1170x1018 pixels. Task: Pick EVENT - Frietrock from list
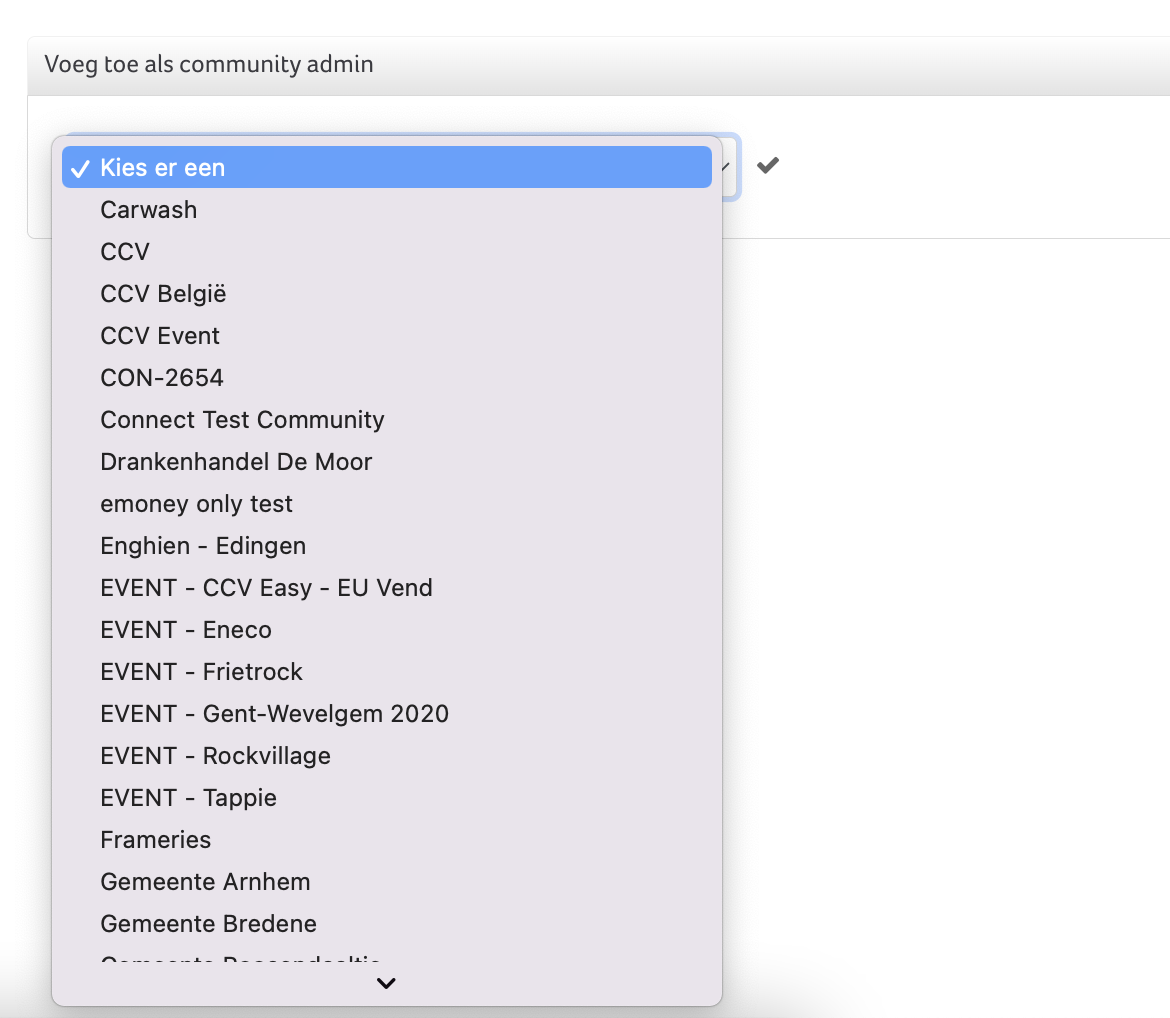pos(387,672)
